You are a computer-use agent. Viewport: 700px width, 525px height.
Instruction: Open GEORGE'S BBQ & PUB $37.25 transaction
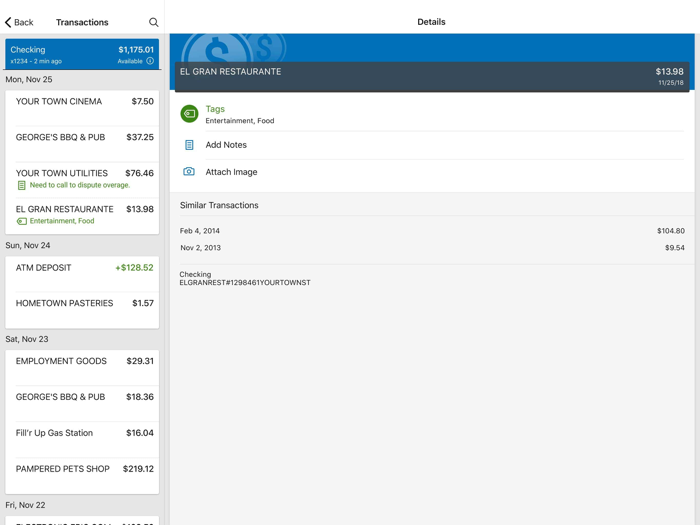[x=82, y=142]
